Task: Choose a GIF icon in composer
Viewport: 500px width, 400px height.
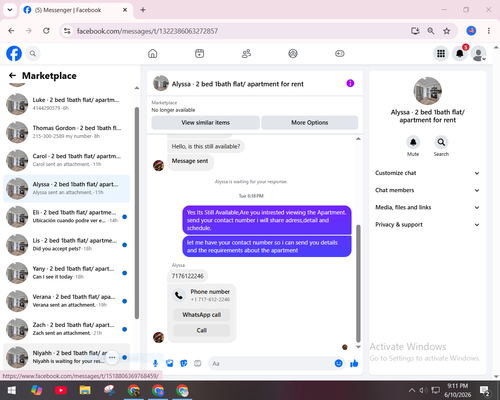Action: (x=198, y=363)
